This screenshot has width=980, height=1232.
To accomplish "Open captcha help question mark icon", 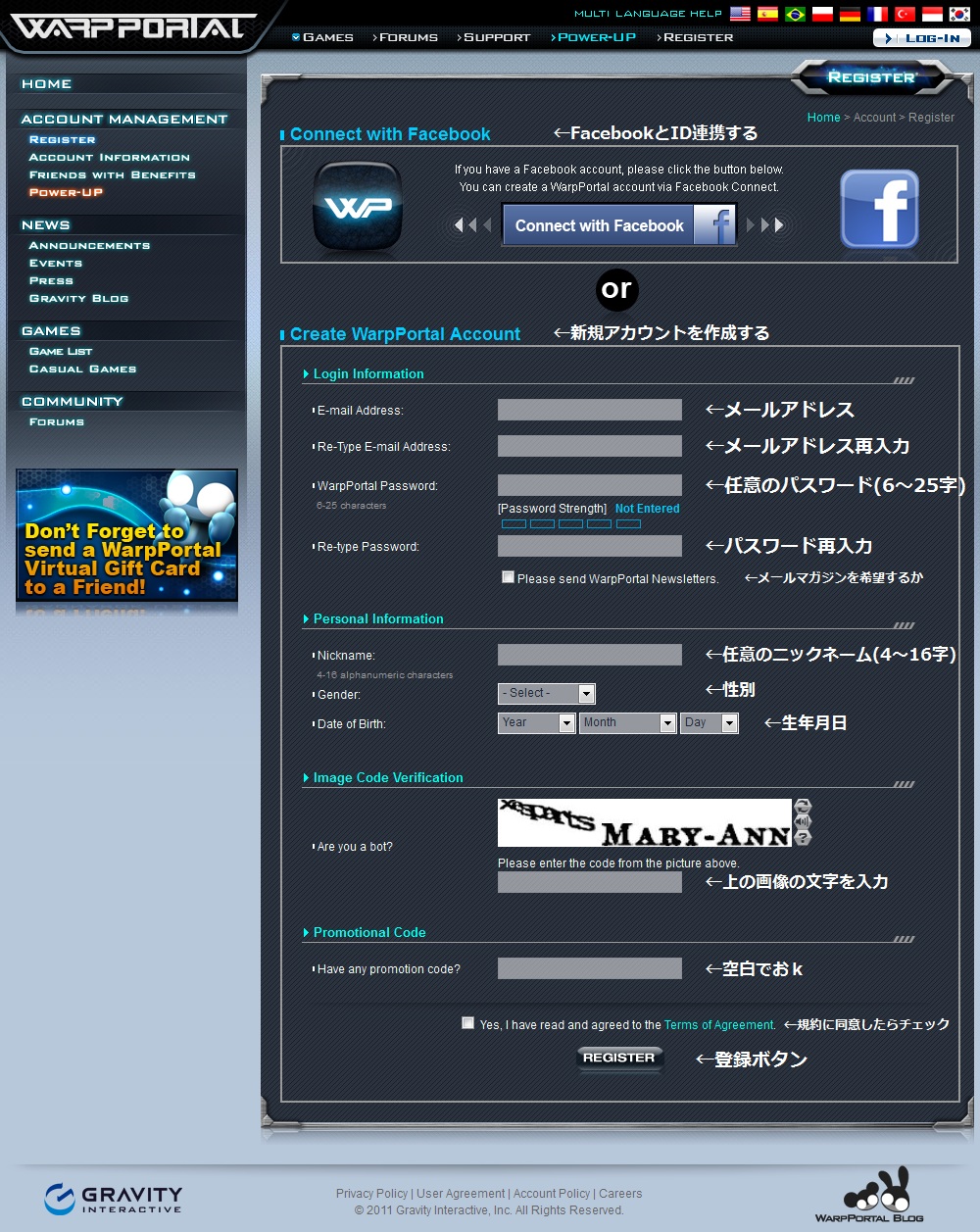I will click(803, 838).
